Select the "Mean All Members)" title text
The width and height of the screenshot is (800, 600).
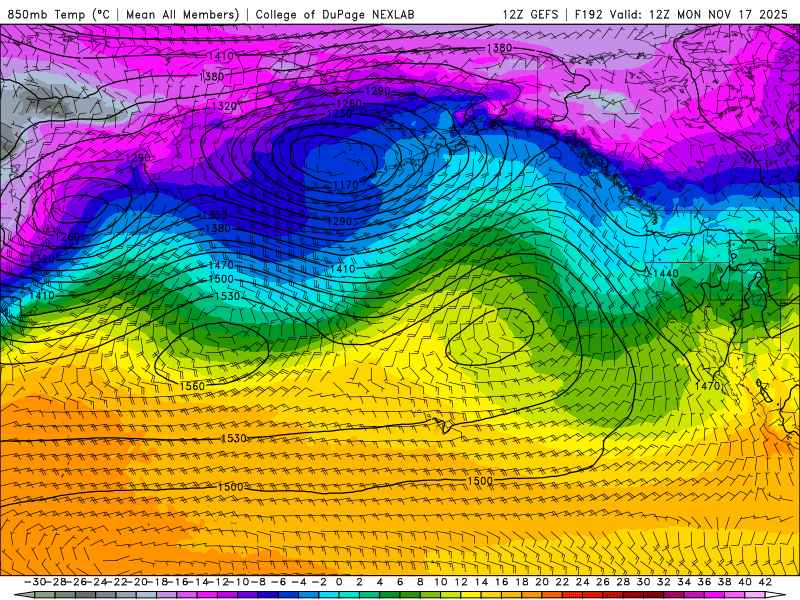(x=183, y=14)
